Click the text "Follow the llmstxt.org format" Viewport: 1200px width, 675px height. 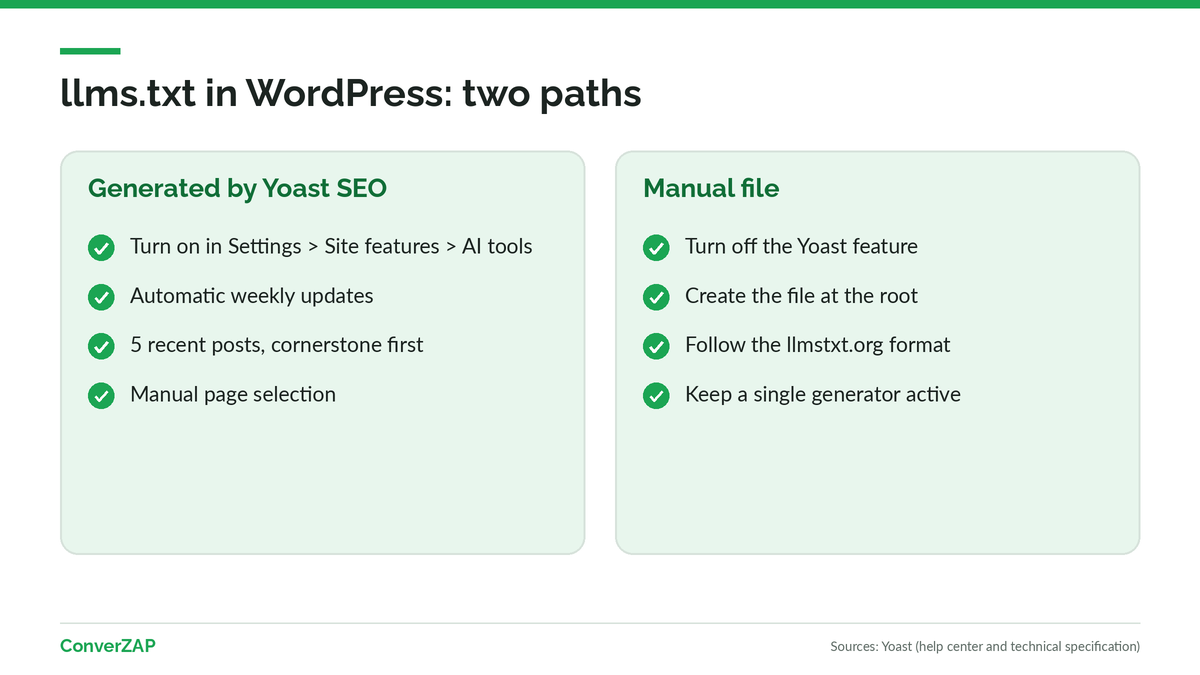[x=818, y=345]
